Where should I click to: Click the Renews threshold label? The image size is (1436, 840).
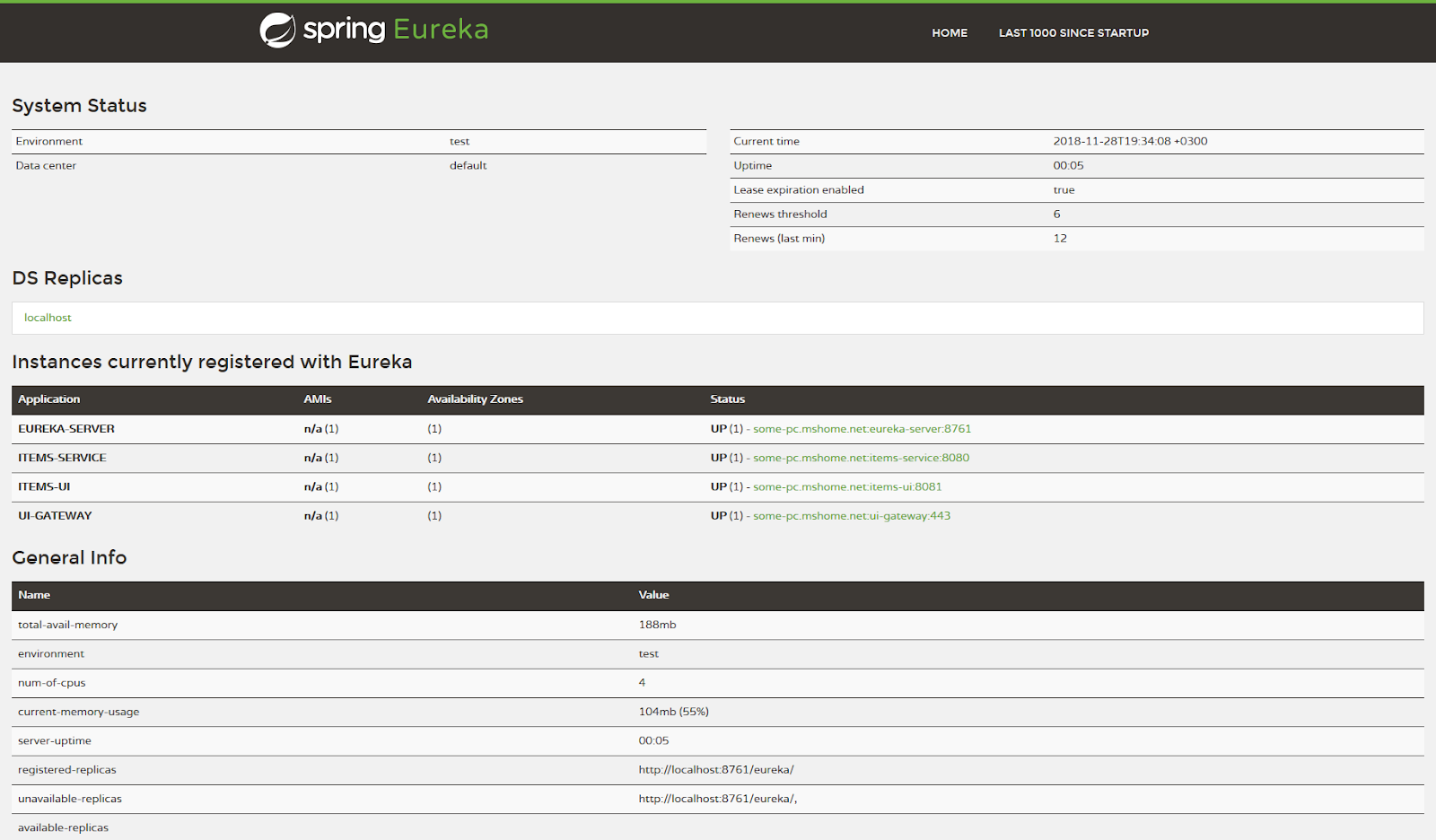coord(780,214)
